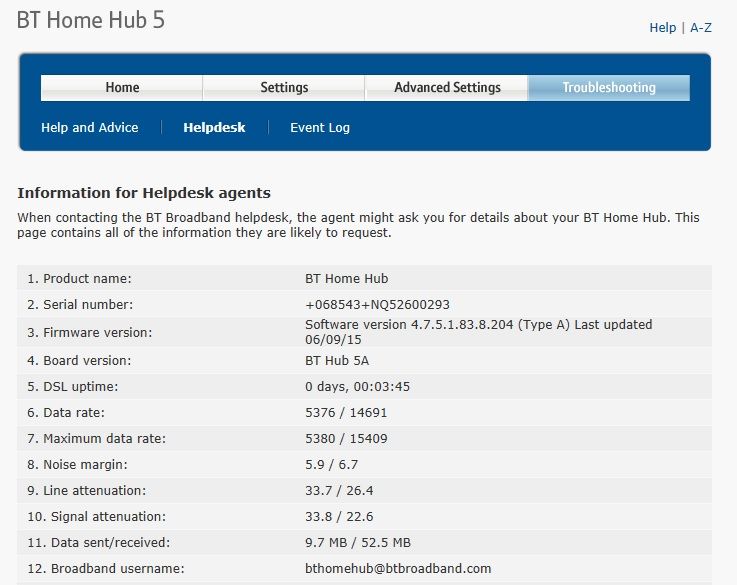Select the 'BT Home Hub' product value
The height and width of the screenshot is (585, 737).
tap(346, 279)
